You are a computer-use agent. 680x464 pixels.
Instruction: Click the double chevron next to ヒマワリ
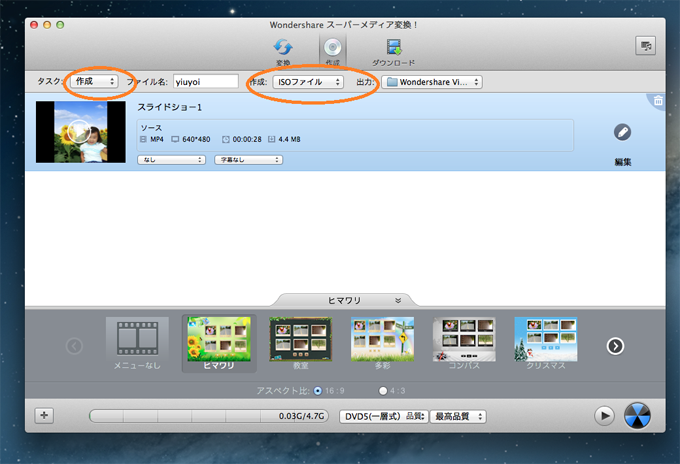(398, 300)
